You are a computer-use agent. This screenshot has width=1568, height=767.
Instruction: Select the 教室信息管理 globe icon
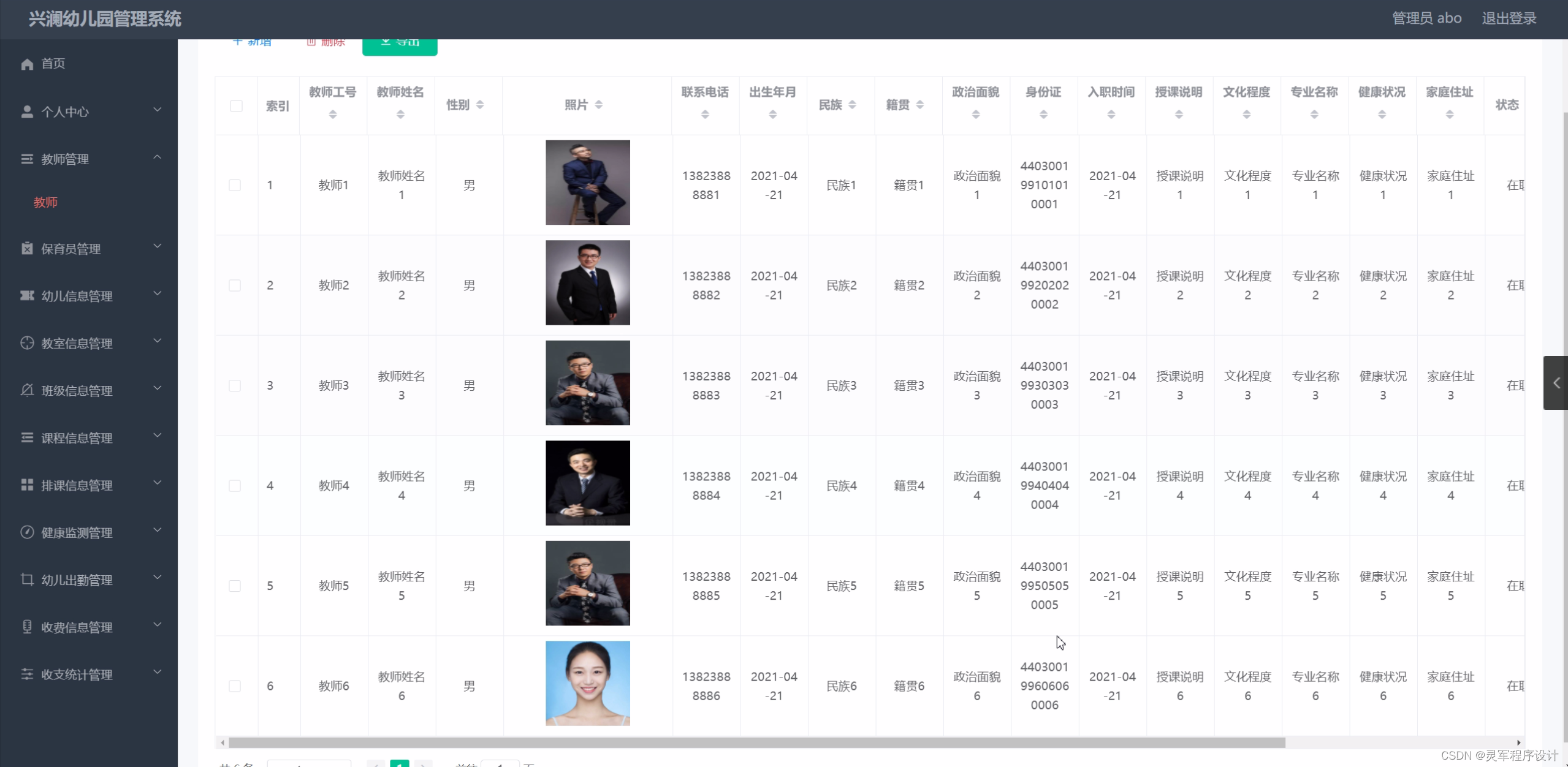click(26, 343)
